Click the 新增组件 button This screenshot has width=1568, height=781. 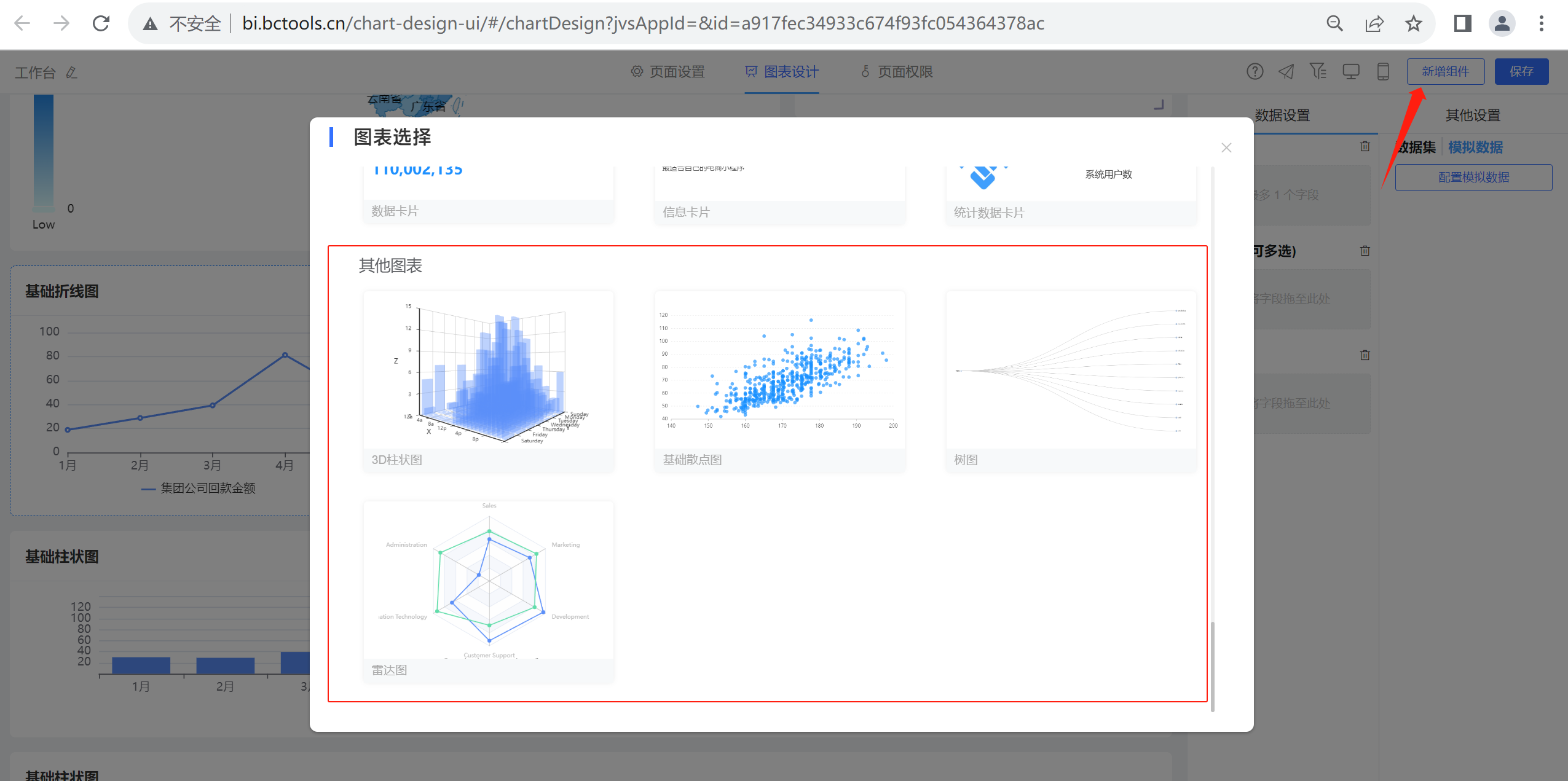pos(1445,72)
